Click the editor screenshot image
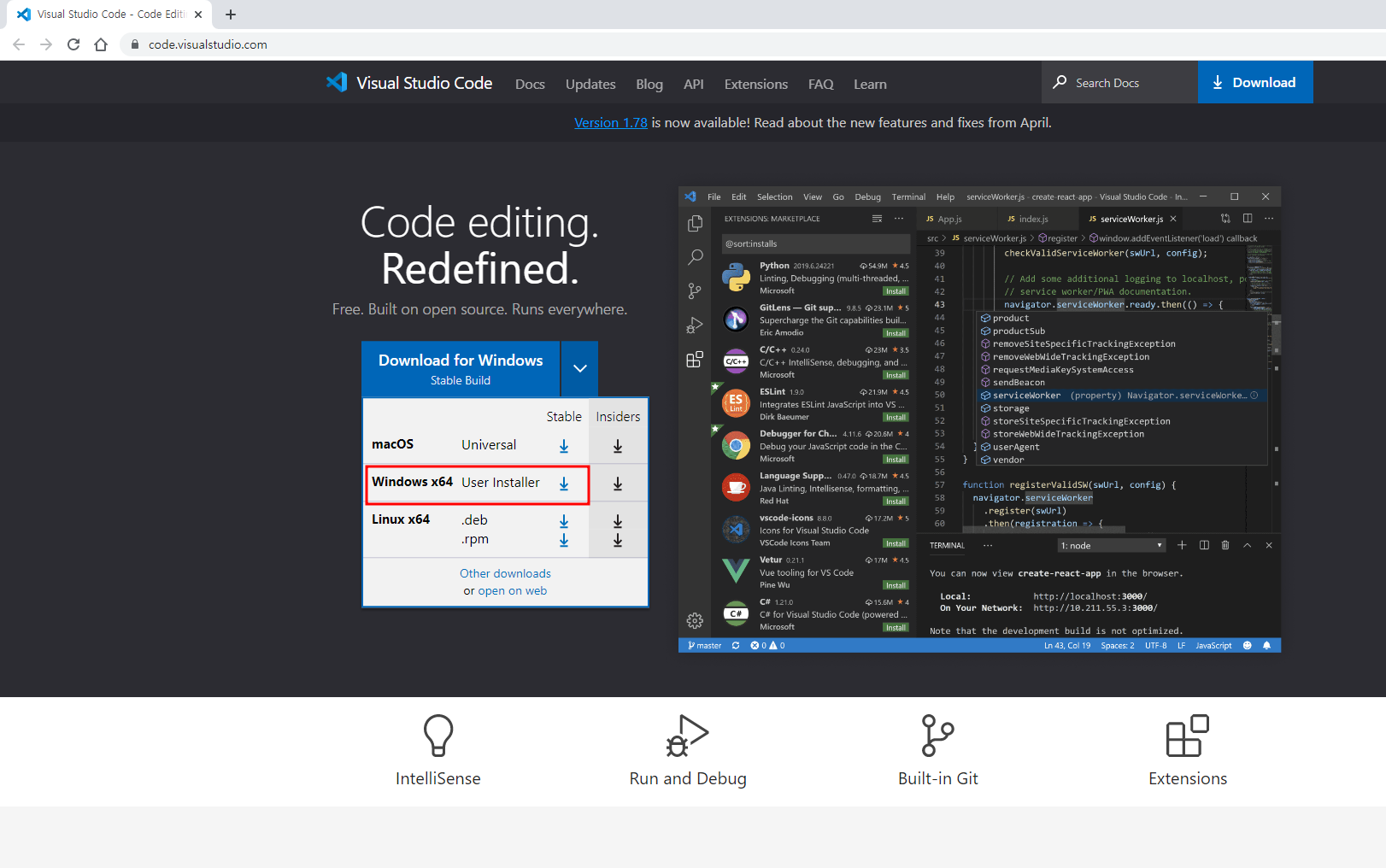Image resolution: width=1386 pixels, height=868 pixels. 979,419
